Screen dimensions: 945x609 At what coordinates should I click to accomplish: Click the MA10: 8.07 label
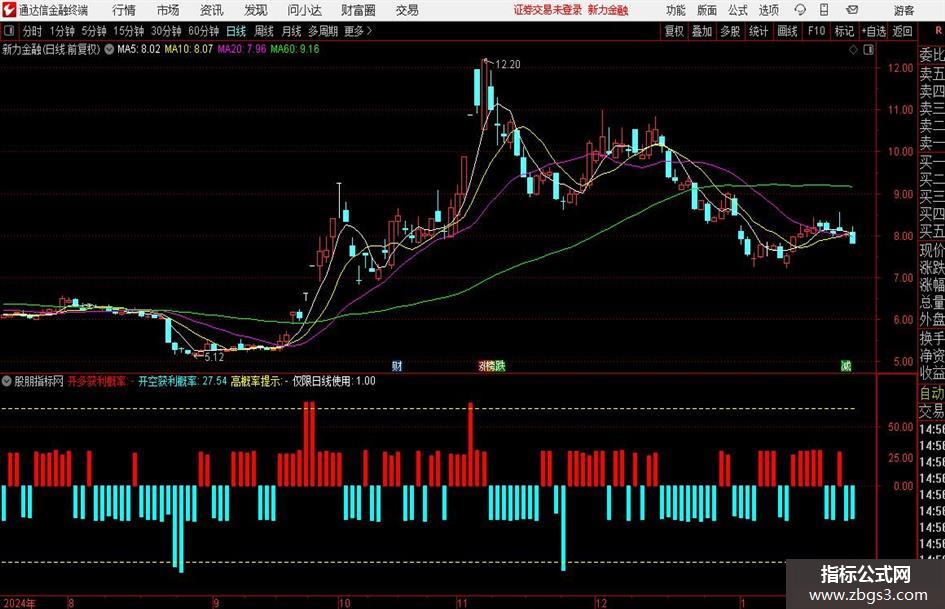pos(189,49)
